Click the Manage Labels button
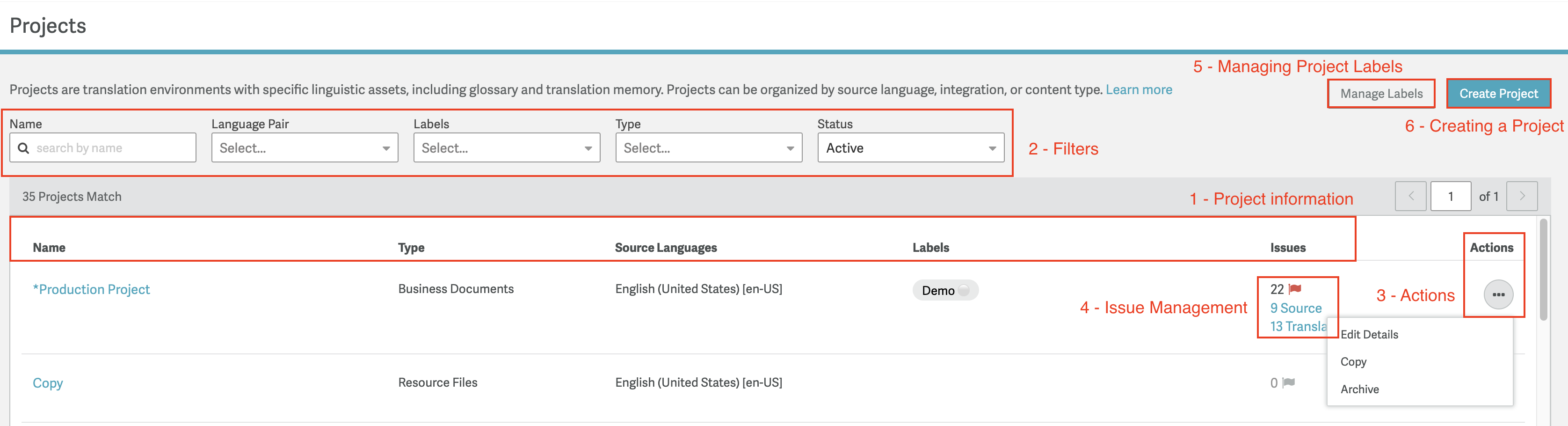 (x=1381, y=94)
